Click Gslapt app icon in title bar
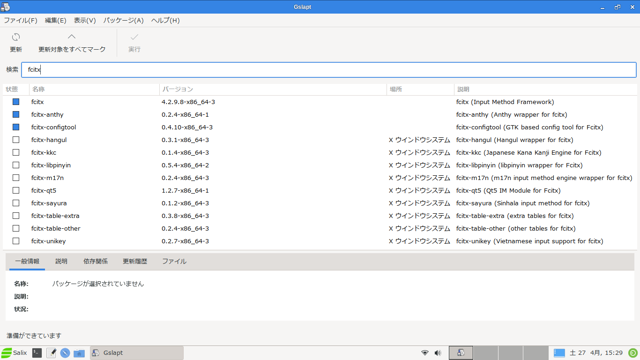640x360 pixels. 5,7
